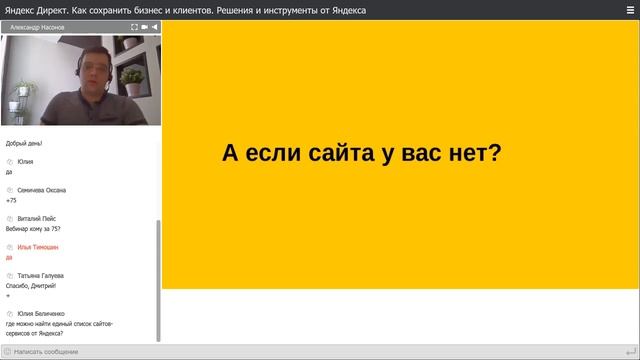Expand presenter video to fullscreen
This screenshot has width=640, height=360.
pos(134,27)
